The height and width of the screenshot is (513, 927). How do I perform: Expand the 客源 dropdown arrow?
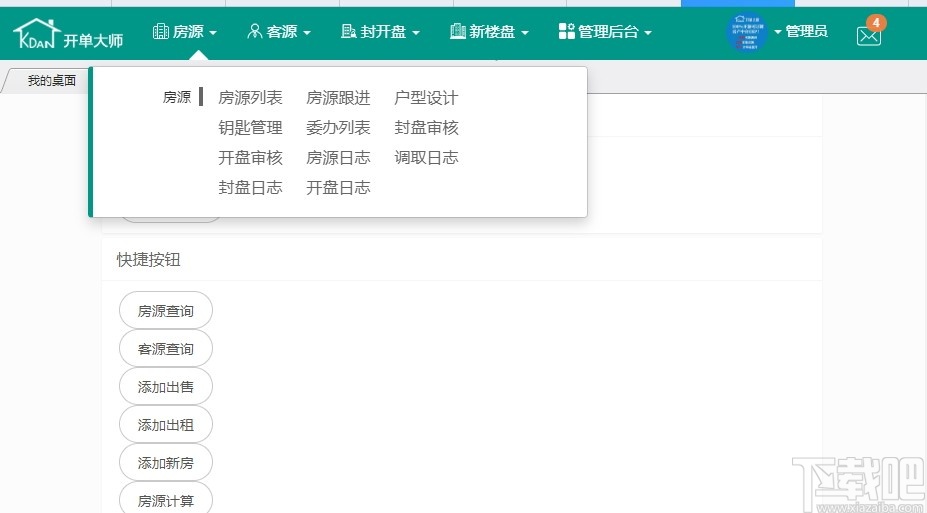pyautogui.click(x=307, y=33)
